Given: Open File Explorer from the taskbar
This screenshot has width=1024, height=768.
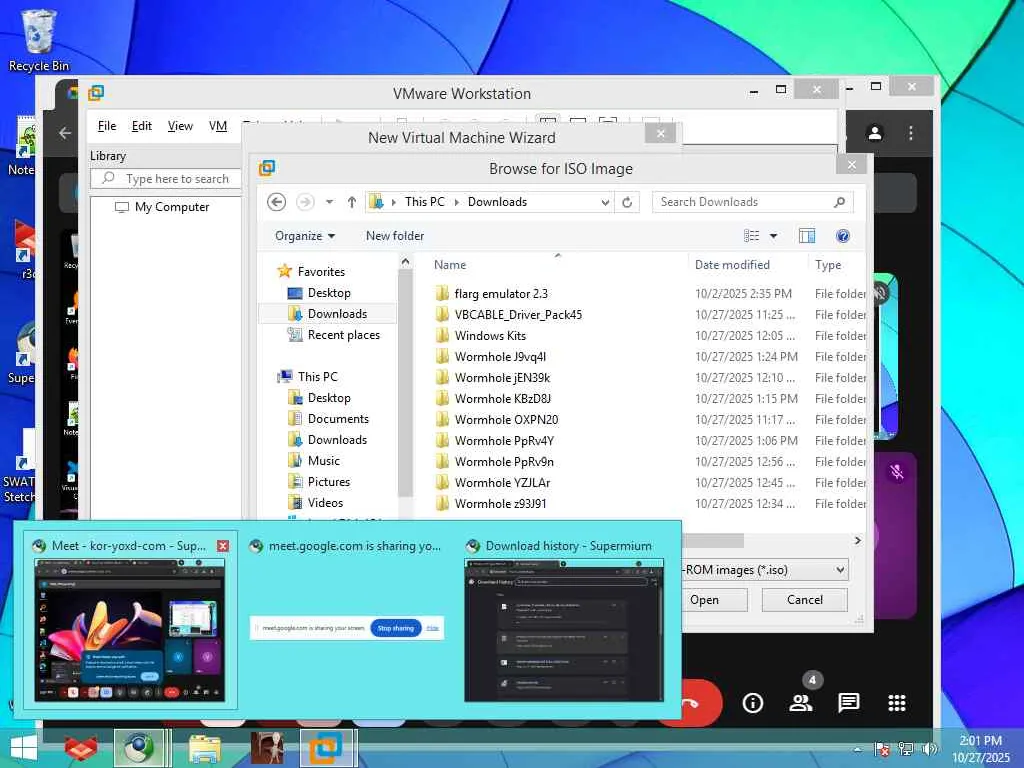Looking at the screenshot, I should click(204, 748).
